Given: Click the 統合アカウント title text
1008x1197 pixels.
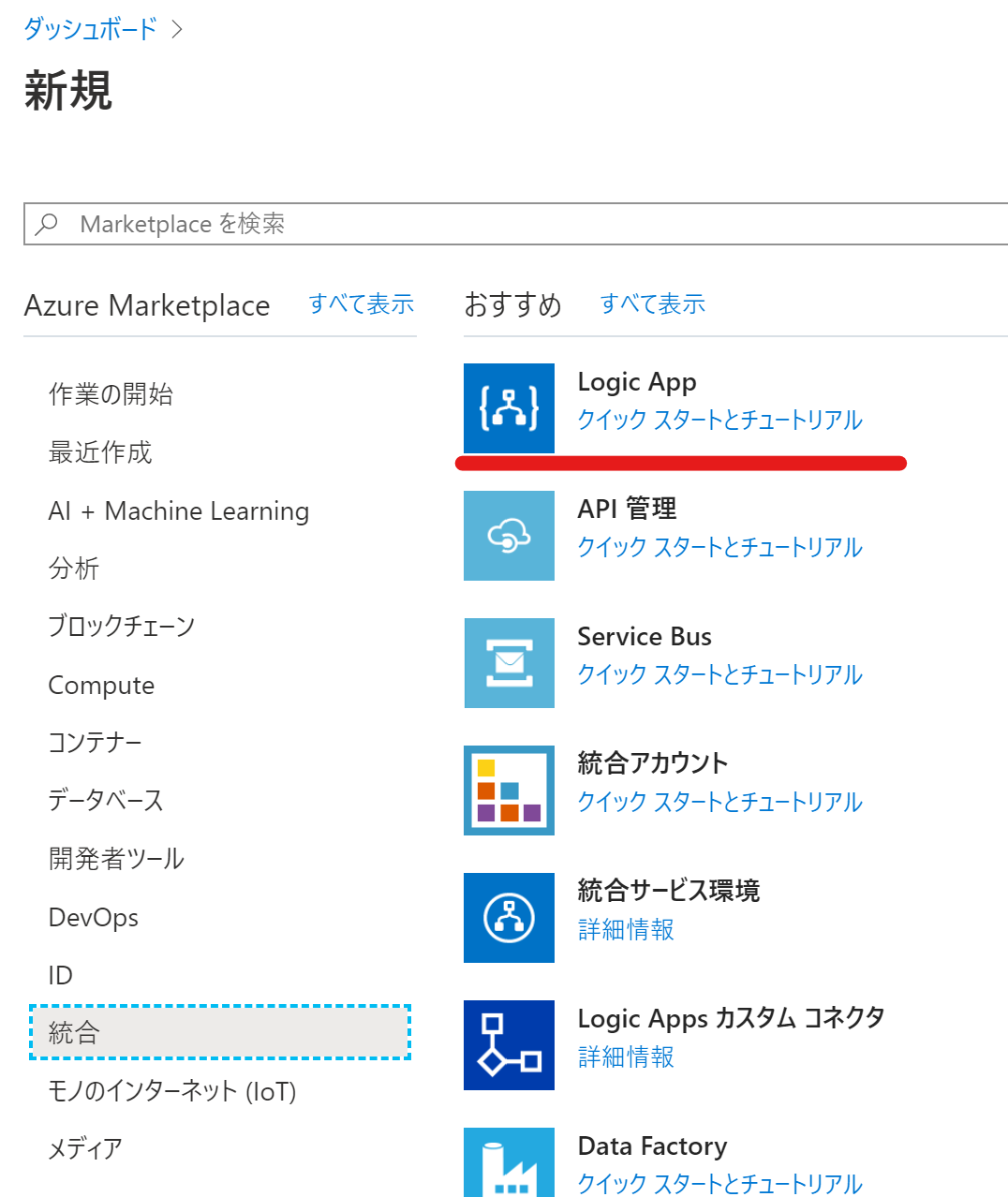Looking at the screenshot, I should click(x=653, y=763).
